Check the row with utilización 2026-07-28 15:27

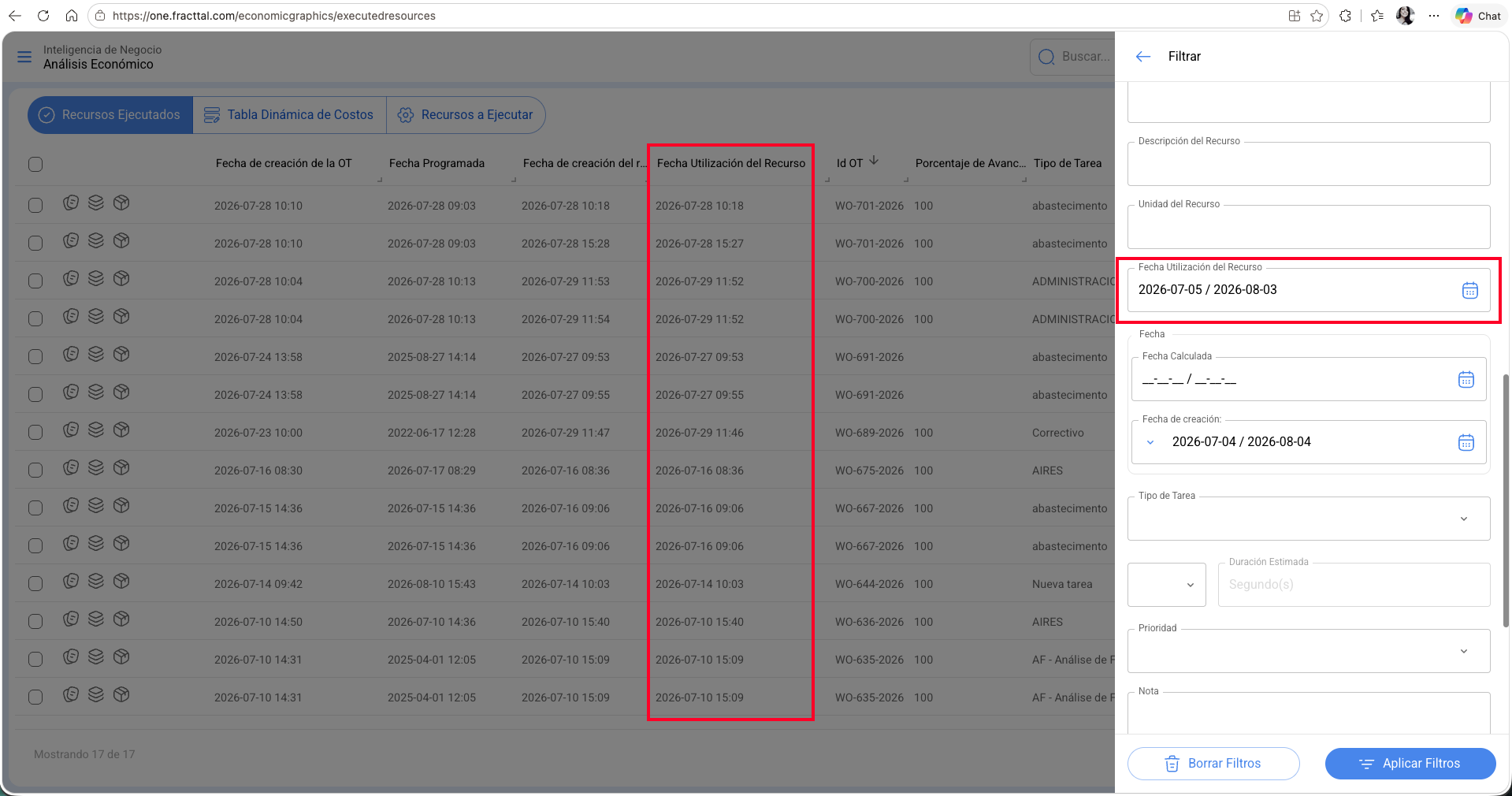pos(35,244)
